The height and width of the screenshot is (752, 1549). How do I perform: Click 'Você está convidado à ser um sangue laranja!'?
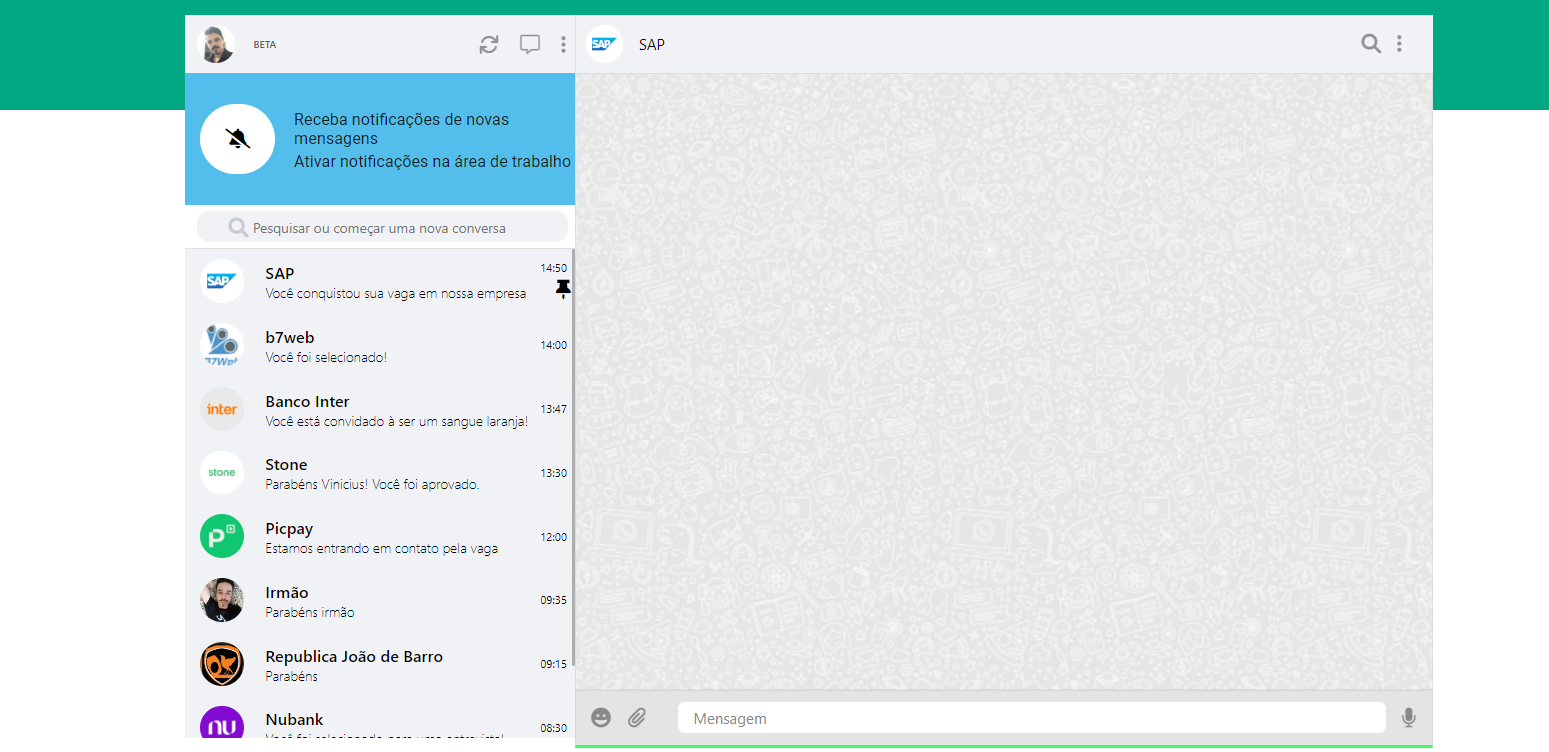coord(397,421)
